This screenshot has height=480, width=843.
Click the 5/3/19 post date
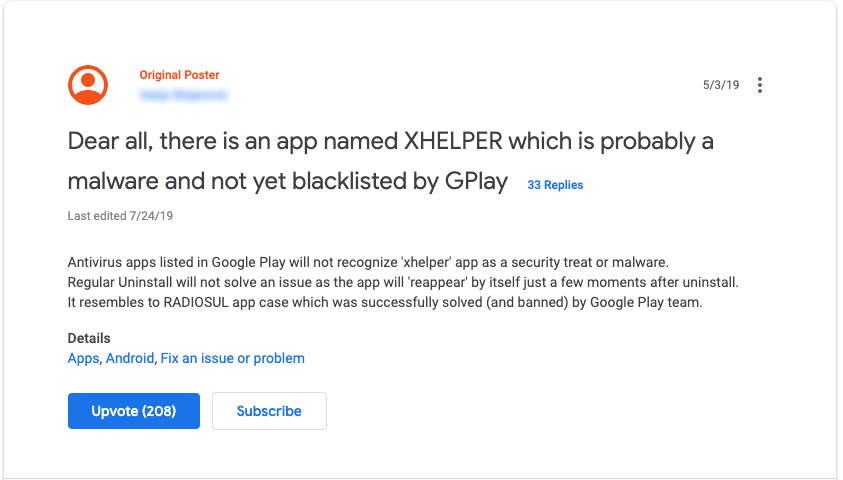pos(721,85)
